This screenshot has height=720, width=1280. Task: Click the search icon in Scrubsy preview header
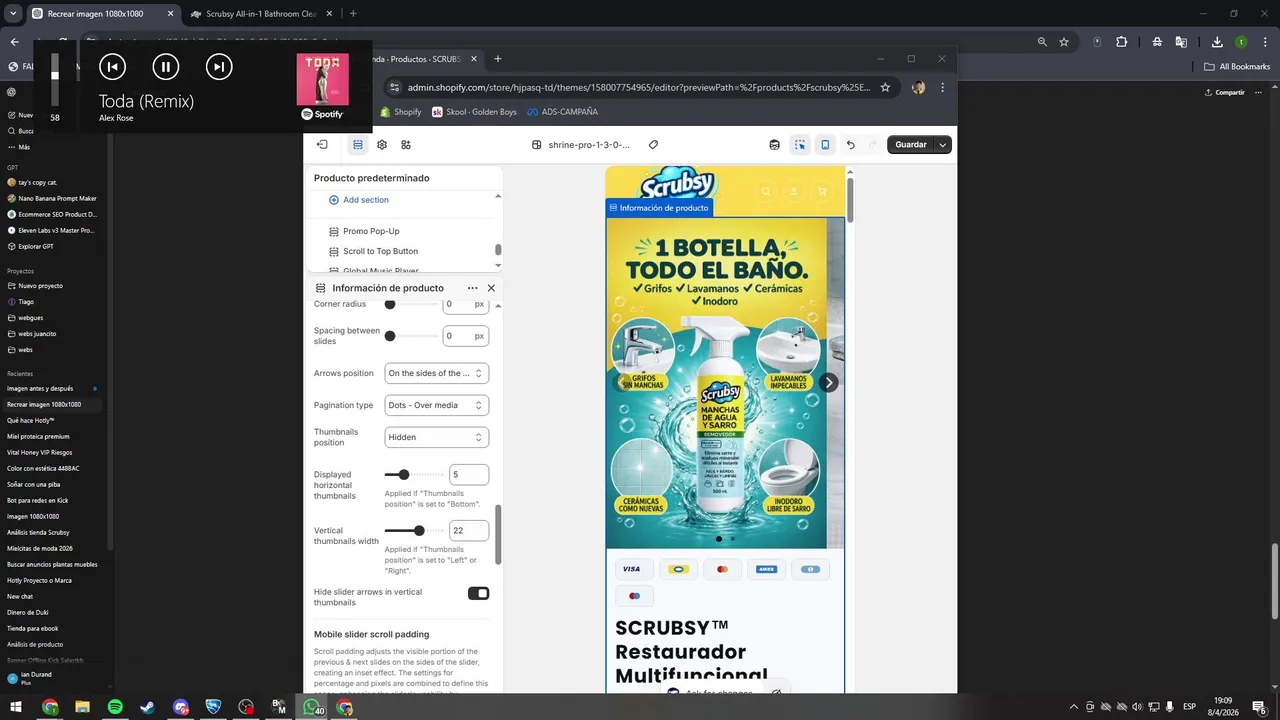[766, 191]
